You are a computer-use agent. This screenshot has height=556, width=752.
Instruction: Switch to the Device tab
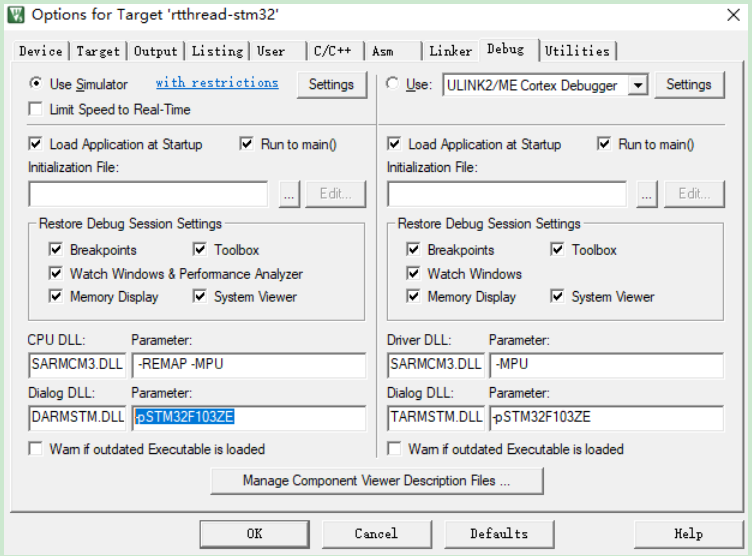point(41,51)
